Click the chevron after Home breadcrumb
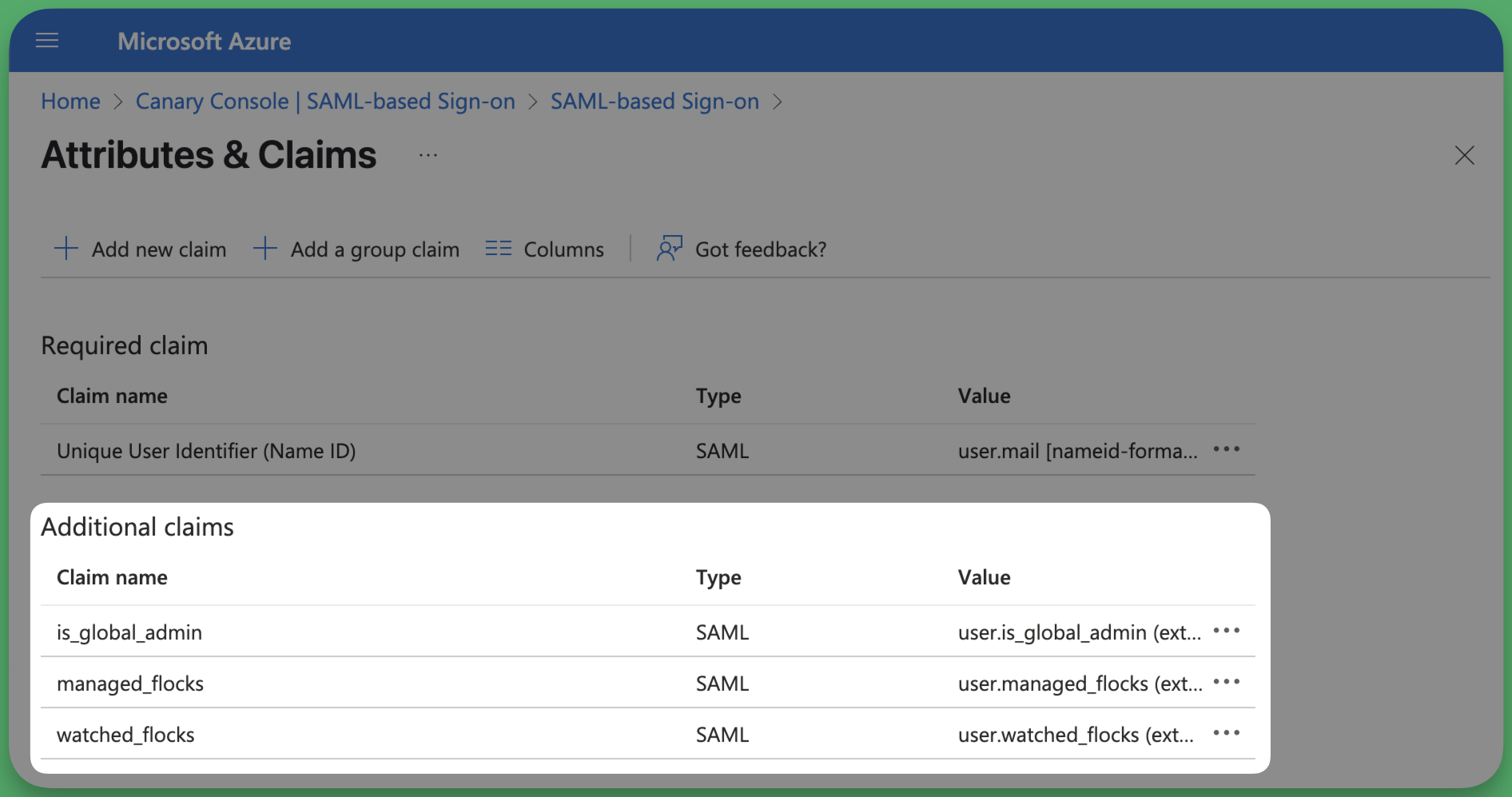Viewport: 1512px width, 797px height. pos(118,102)
